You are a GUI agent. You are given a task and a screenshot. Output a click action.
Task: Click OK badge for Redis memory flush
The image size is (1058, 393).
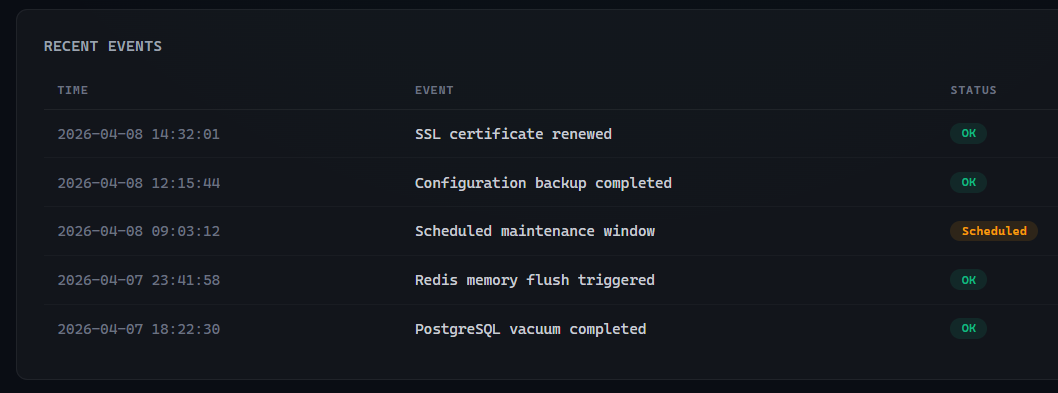pos(968,280)
